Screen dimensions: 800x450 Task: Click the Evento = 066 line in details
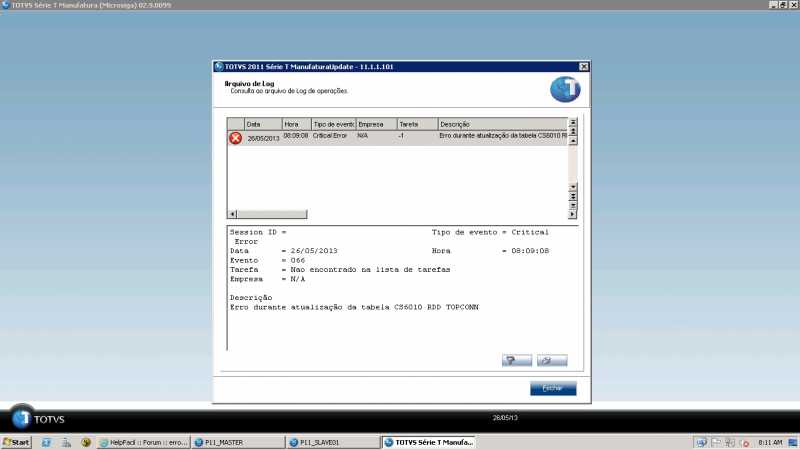(267, 260)
